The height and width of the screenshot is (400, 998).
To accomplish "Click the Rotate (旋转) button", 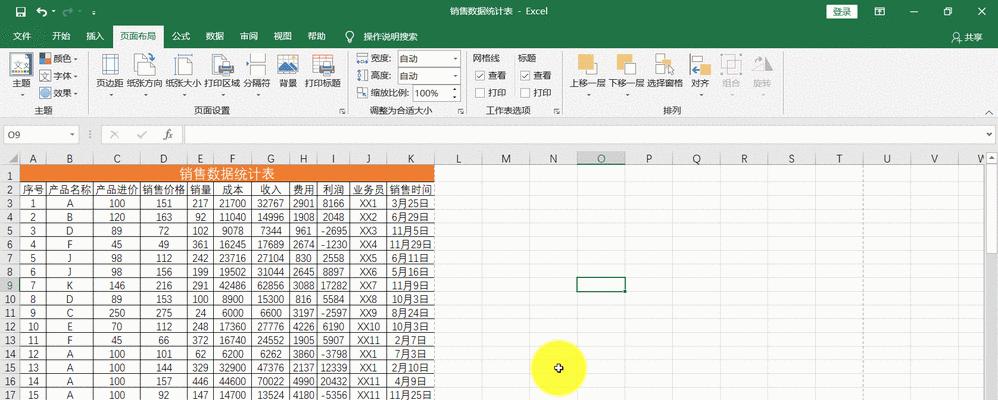I will click(x=761, y=75).
